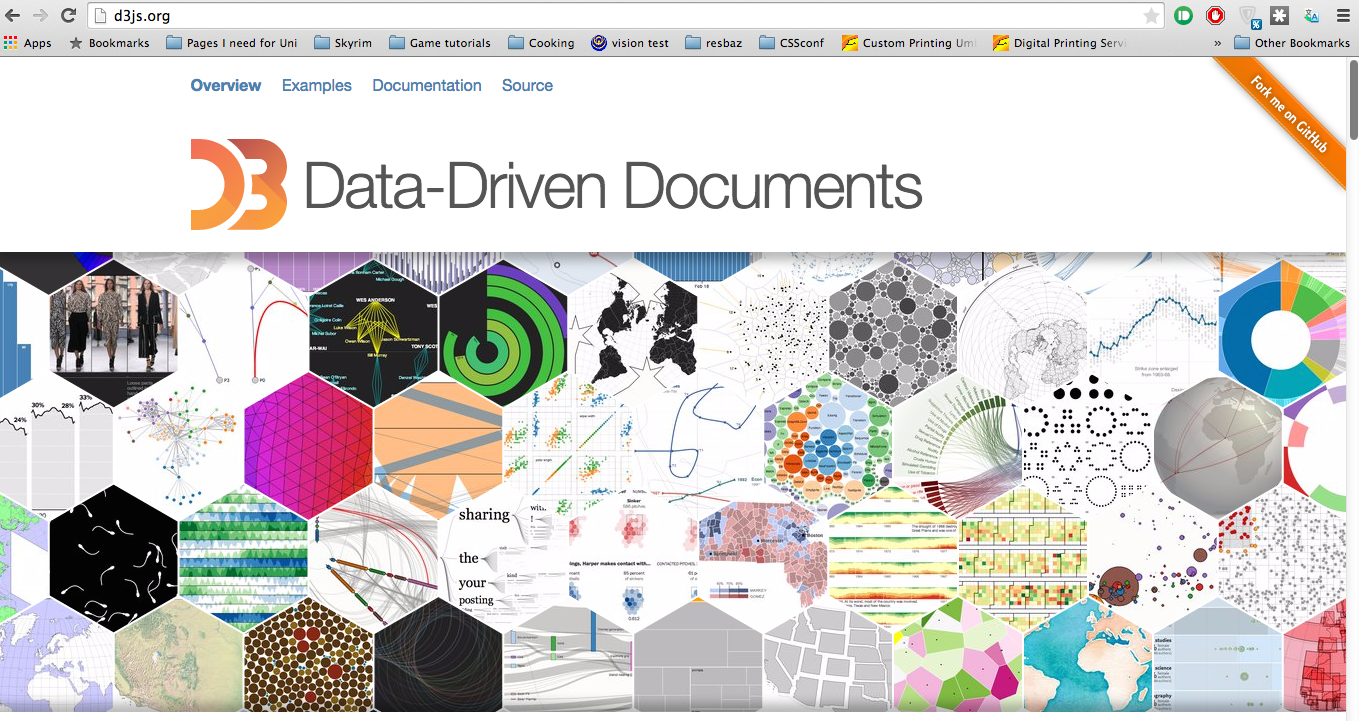Open the resbaz bookmarks folder
Image resolution: width=1359 pixels, height=721 pixels.
click(x=714, y=43)
